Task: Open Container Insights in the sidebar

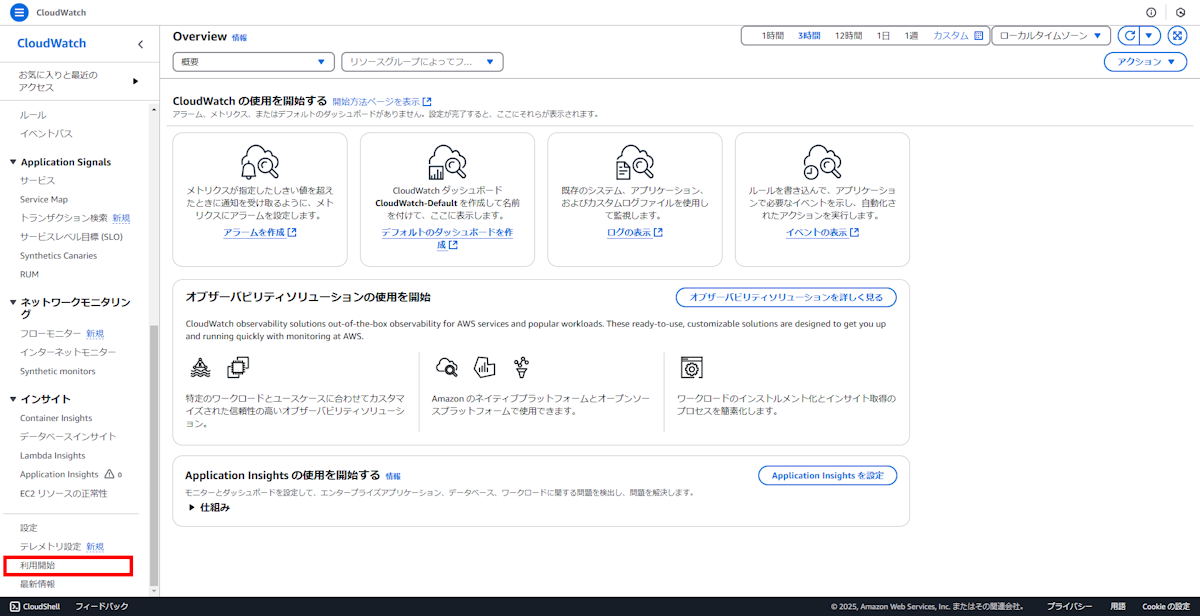Action: coord(56,418)
